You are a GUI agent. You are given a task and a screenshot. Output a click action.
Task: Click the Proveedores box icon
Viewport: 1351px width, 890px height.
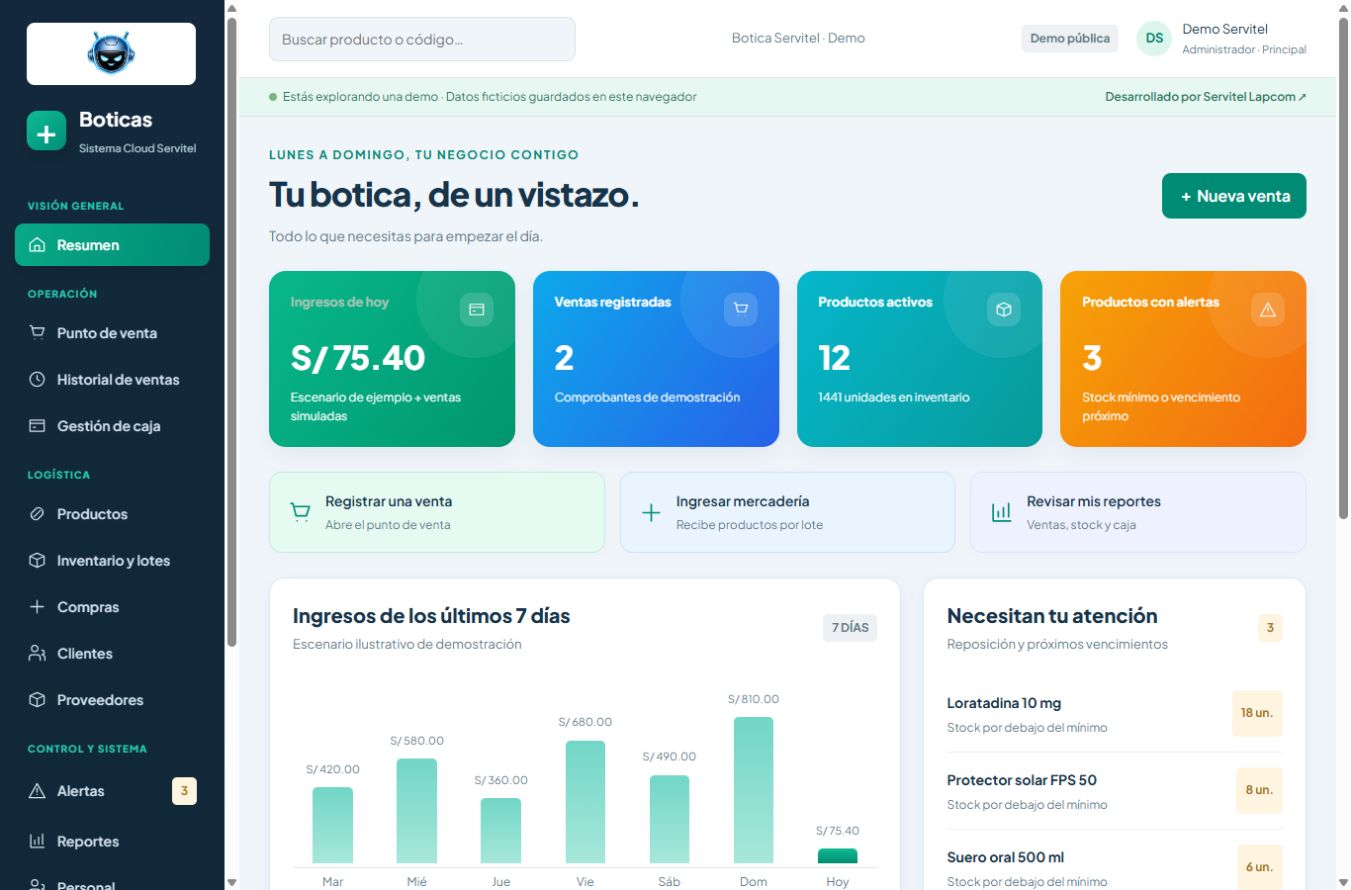(x=37, y=700)
